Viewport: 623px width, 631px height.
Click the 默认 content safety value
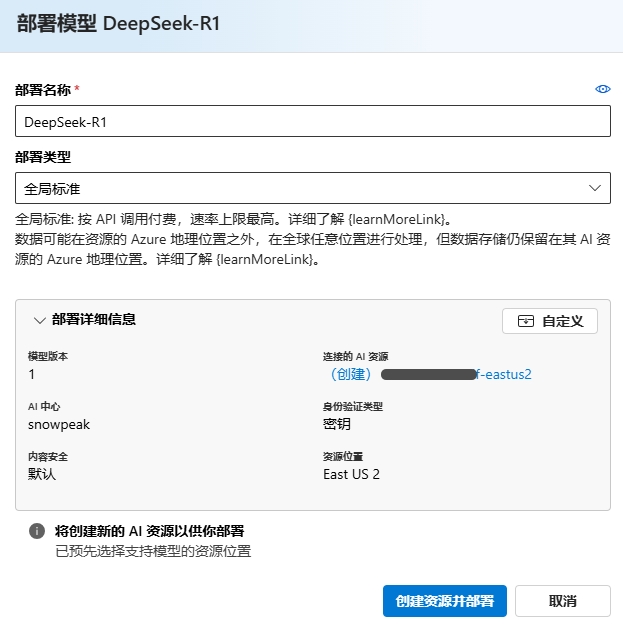point(42,474)
